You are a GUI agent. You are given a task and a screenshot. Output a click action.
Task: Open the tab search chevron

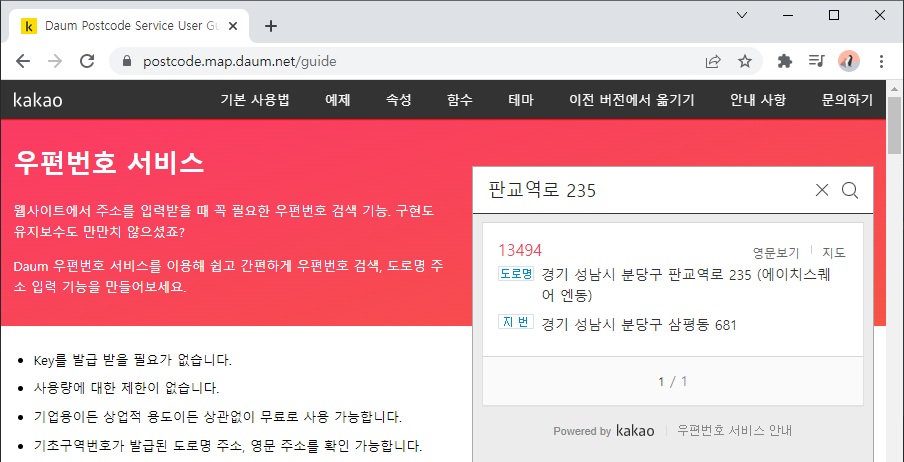pos(742,15)
